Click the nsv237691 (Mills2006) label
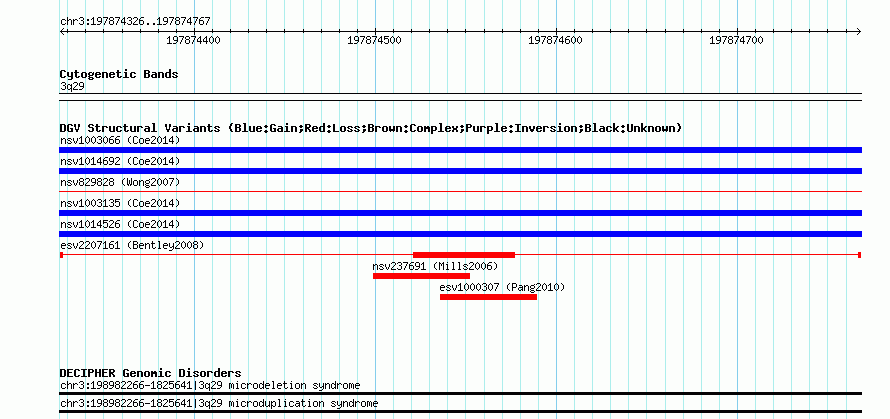890x419 pixels. [435, 266]
